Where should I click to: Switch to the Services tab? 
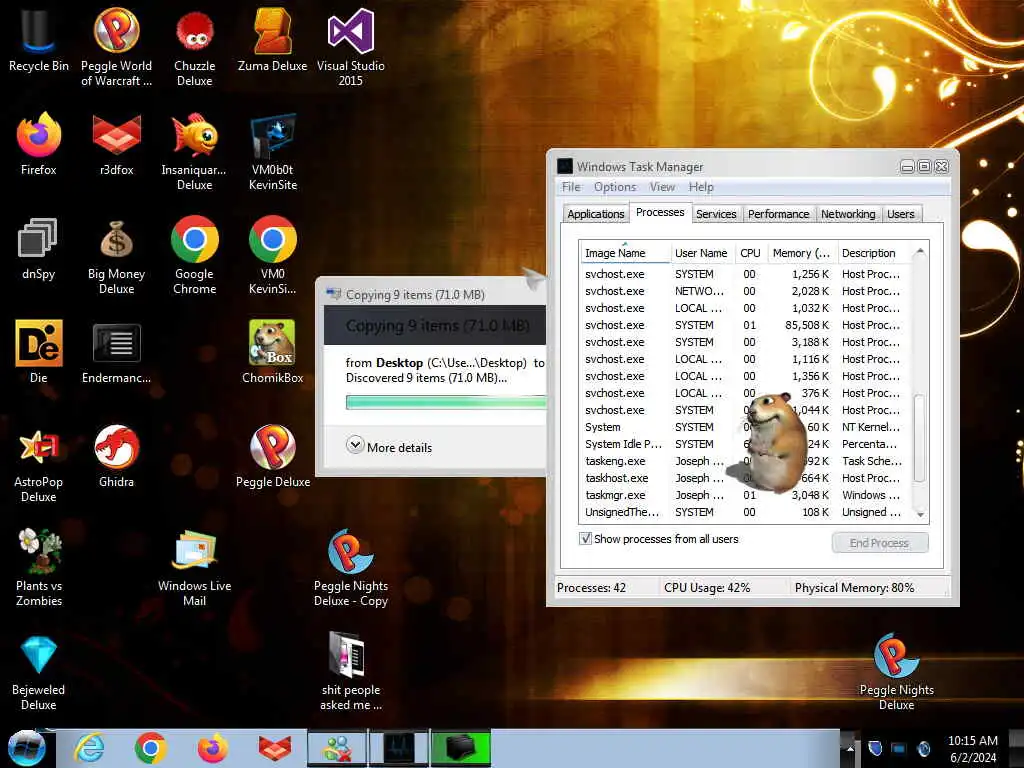[x=716, y=214]
